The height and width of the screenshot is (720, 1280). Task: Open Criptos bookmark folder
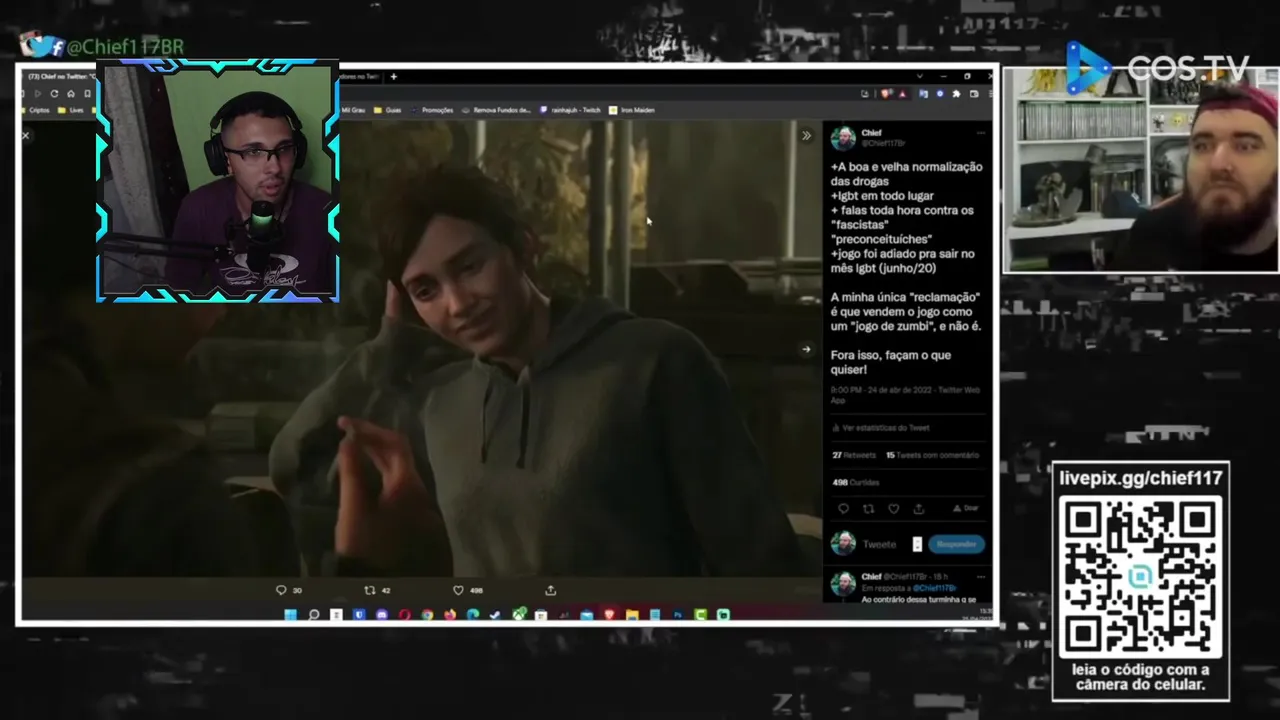34,110
